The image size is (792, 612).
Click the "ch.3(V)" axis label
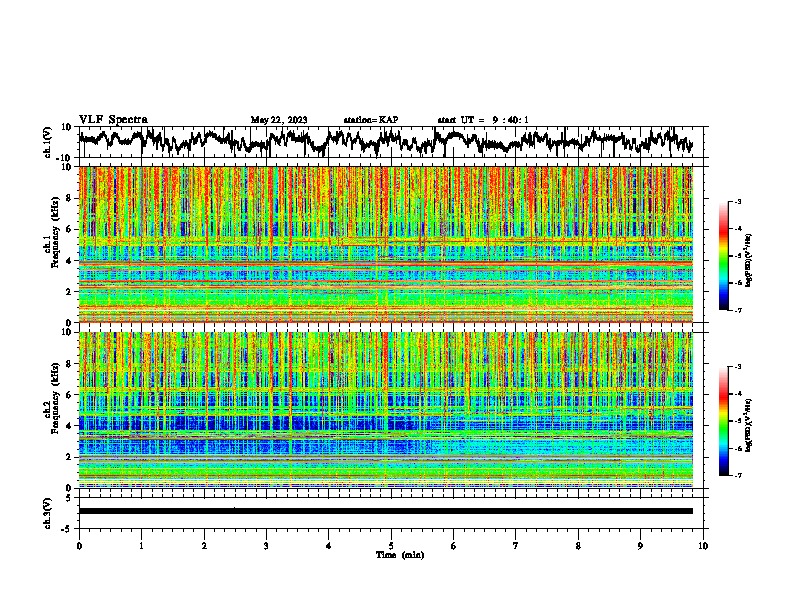(48, 513)
